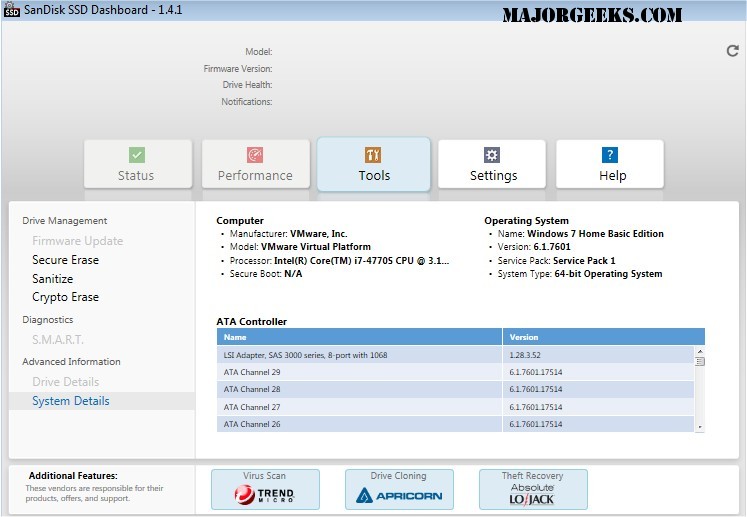Image resolution: width=747 pixels, height=517 pixels.
Task: Click Windows 7 Home Basic Edition name
Action: pyautogui.click(x=595, y=233)
